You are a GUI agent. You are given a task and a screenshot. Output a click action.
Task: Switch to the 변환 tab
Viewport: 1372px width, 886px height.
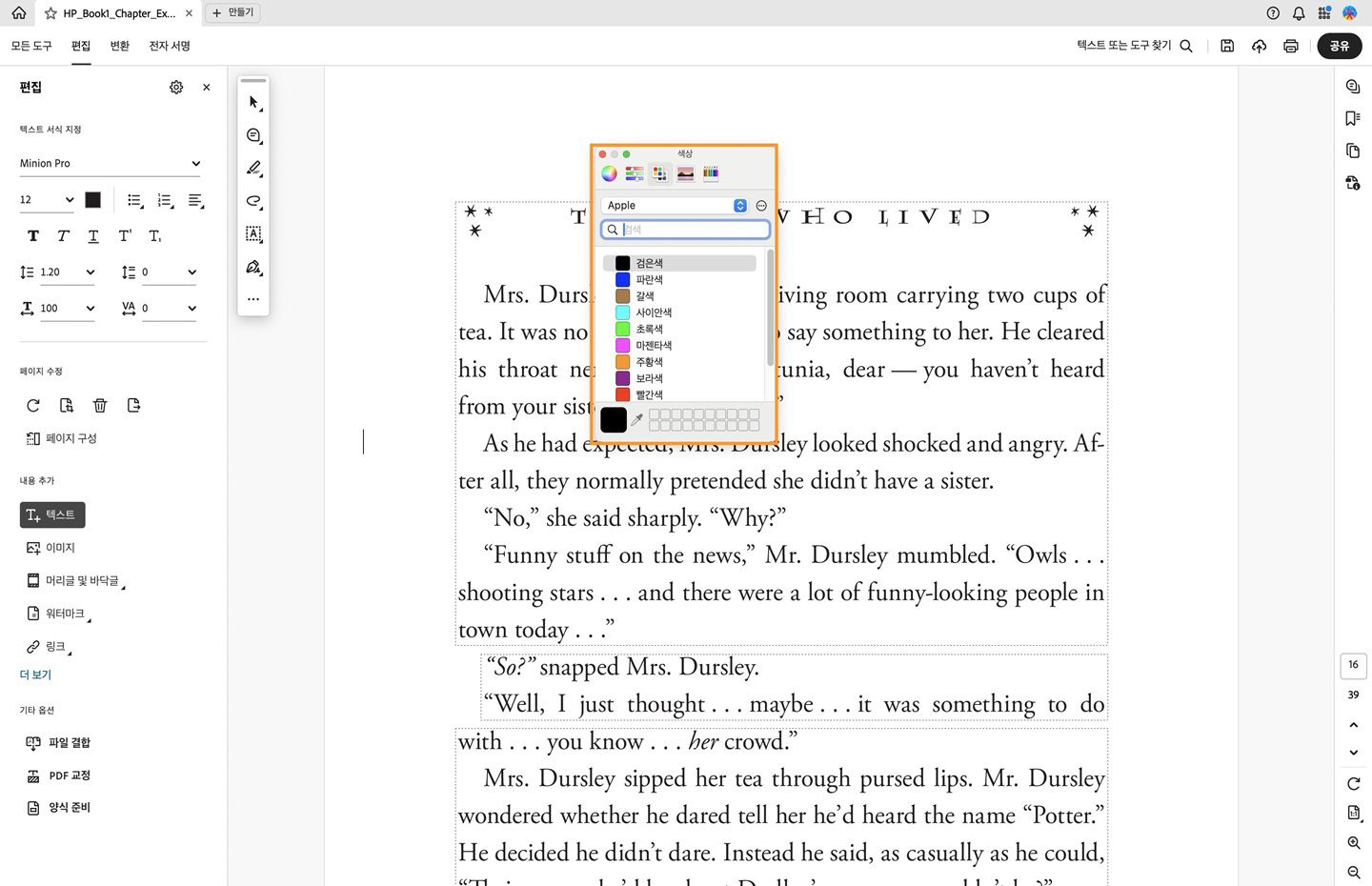119,46
